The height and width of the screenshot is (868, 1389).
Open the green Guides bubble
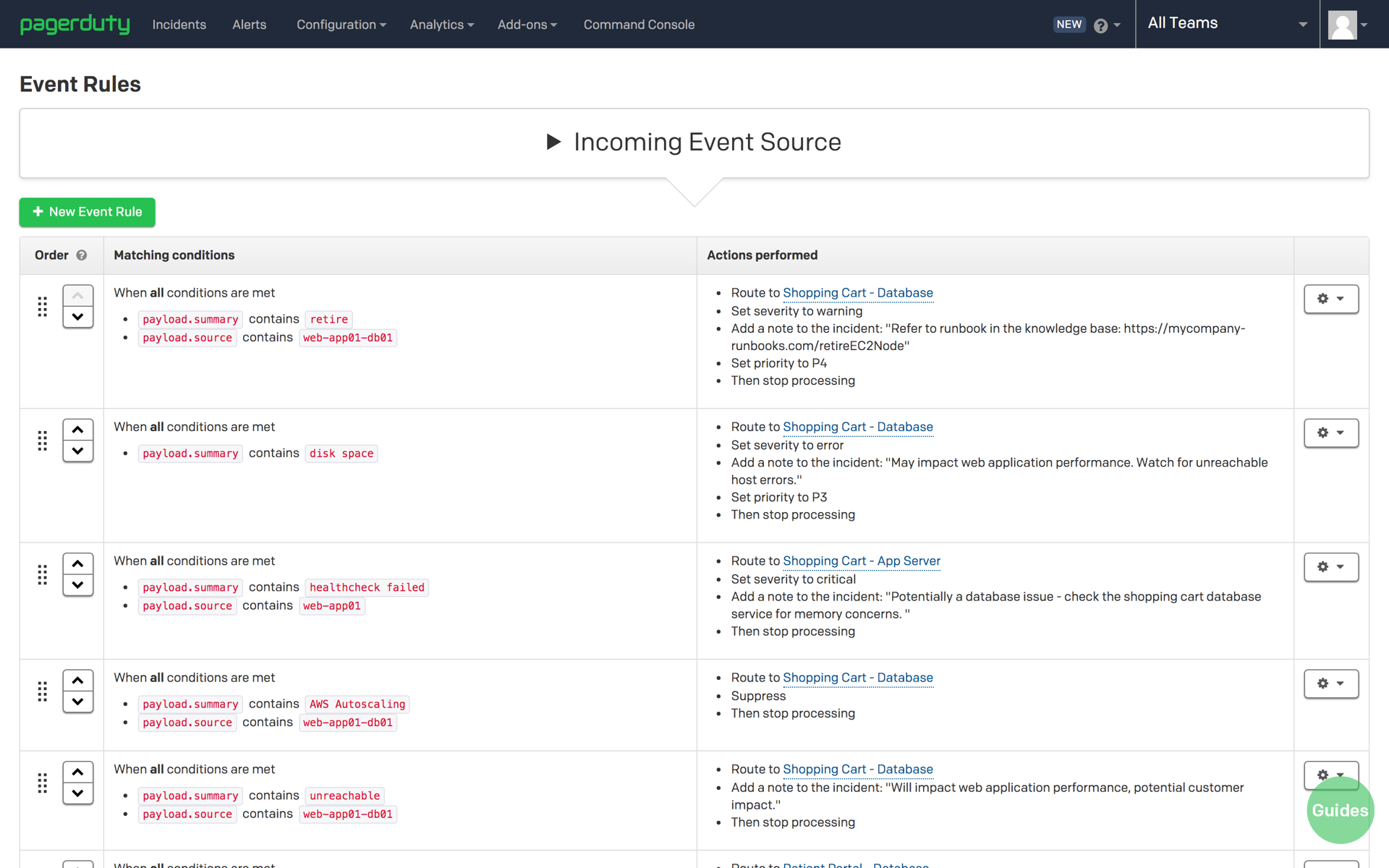coord(1339,811)
